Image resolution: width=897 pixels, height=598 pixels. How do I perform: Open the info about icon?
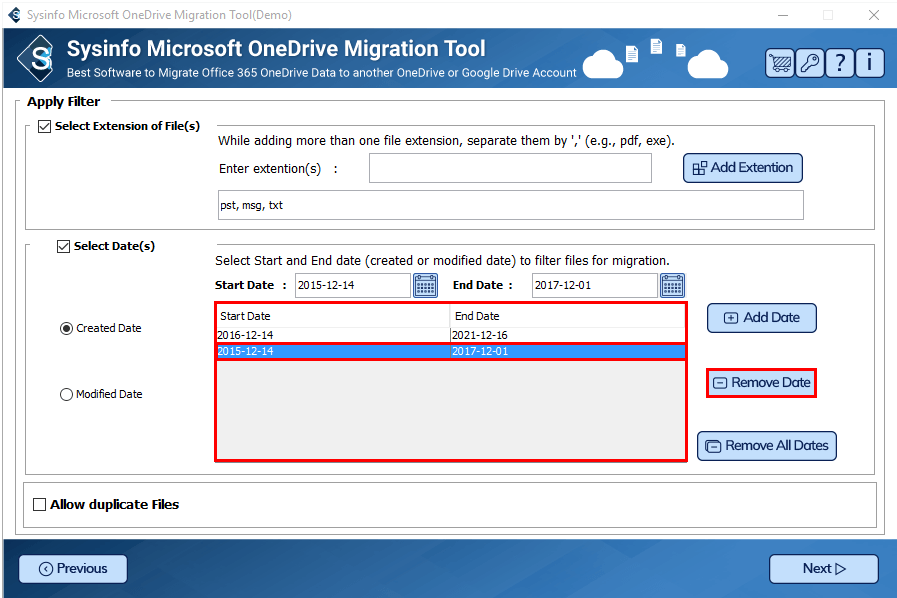869,63
